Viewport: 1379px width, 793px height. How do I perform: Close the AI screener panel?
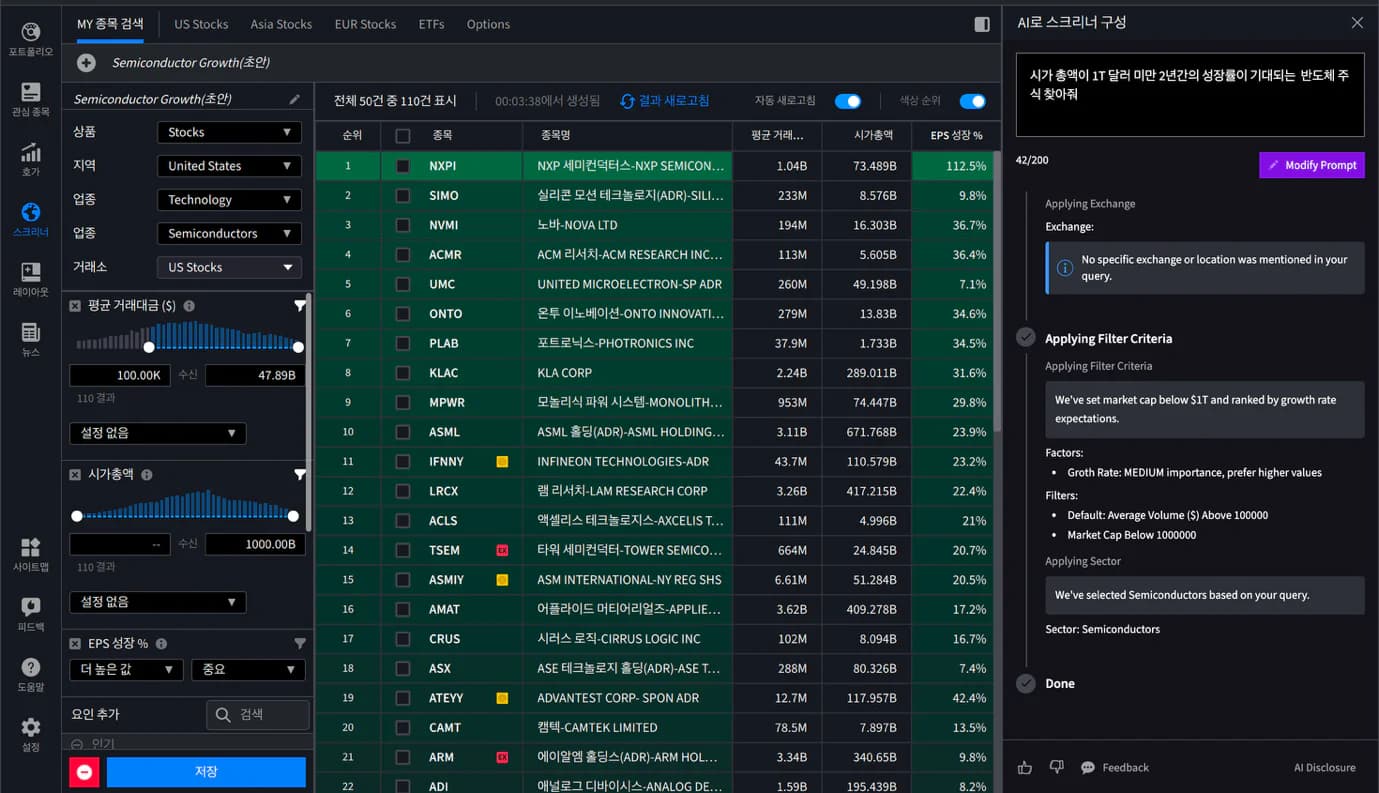1357,22
